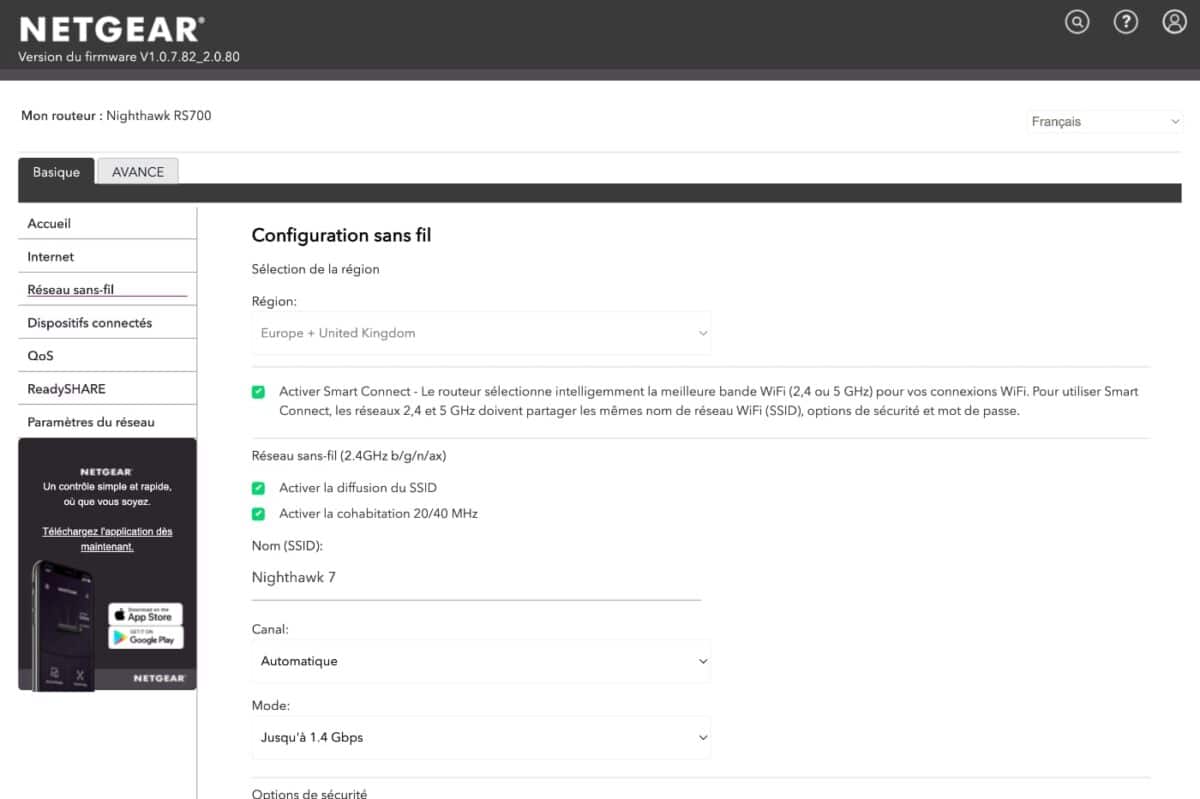1200x799 pixels.
Task: Toggle Activer la cohabitation 20/40 MHz checkbox
Action: pyautogui.click(x=258, y=514)
